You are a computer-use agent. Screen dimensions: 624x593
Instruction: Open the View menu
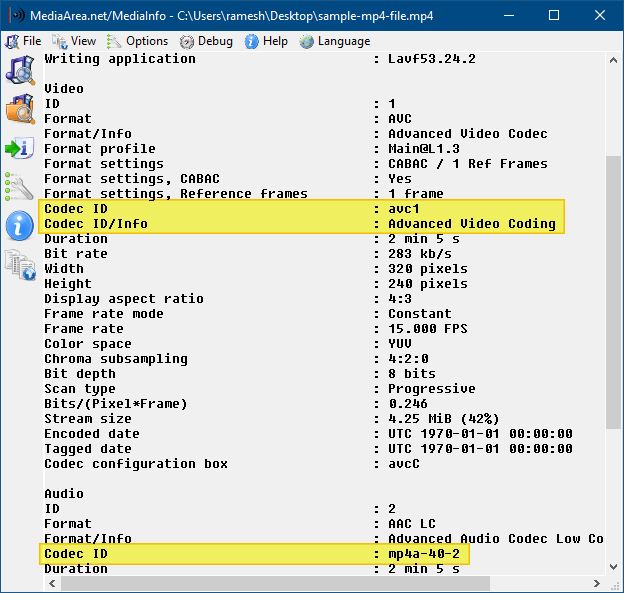click(74, 41)
